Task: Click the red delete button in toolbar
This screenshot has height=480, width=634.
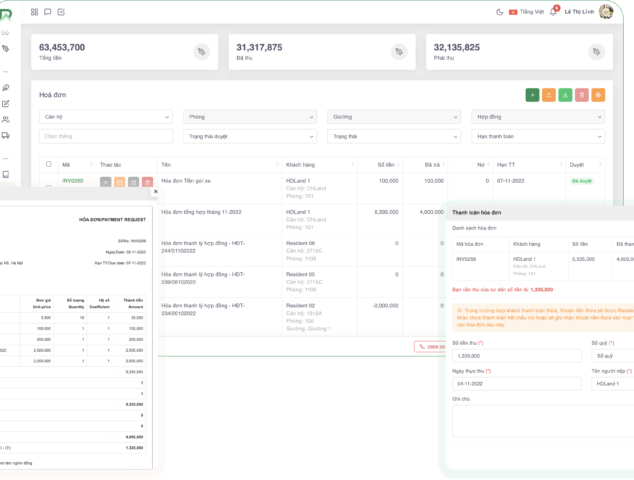Action: [x=582, y=95]
